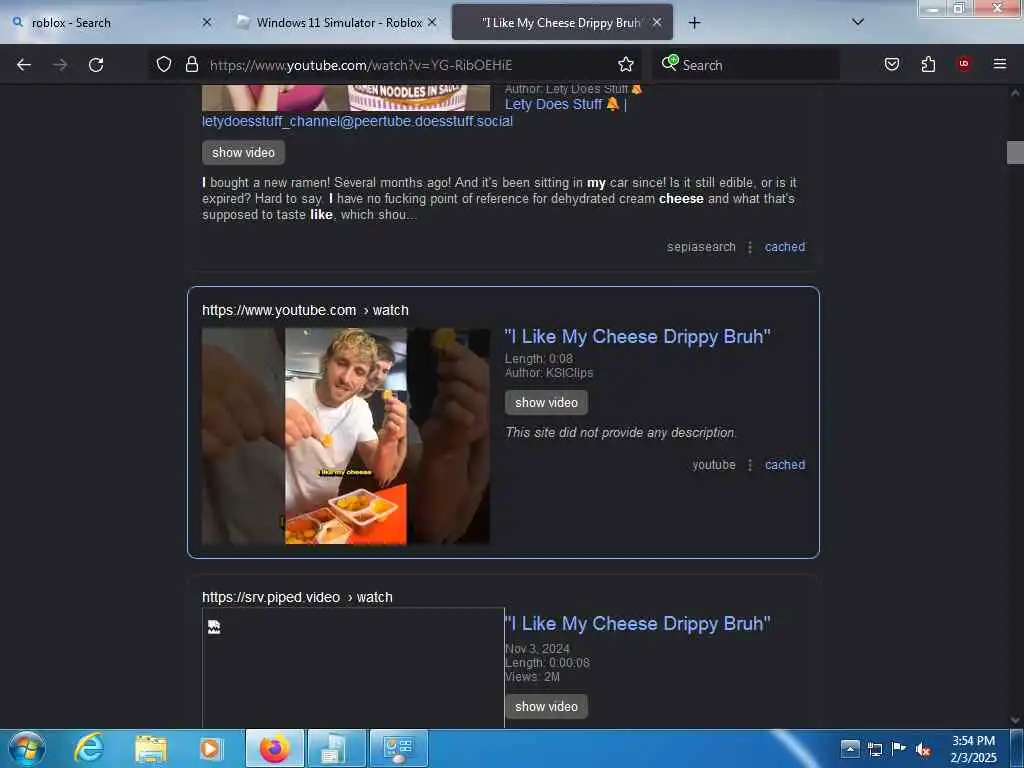Open a new tab with the plus icon
1024x768 pixels.
point(694,23)
